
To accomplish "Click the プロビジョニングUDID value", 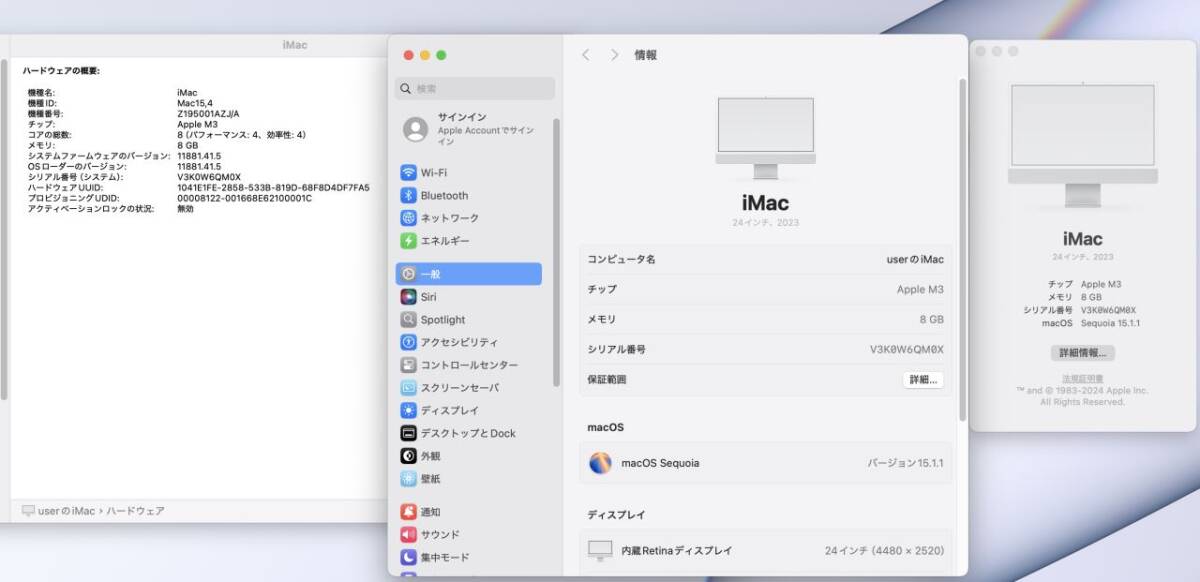I will (244, 198).
